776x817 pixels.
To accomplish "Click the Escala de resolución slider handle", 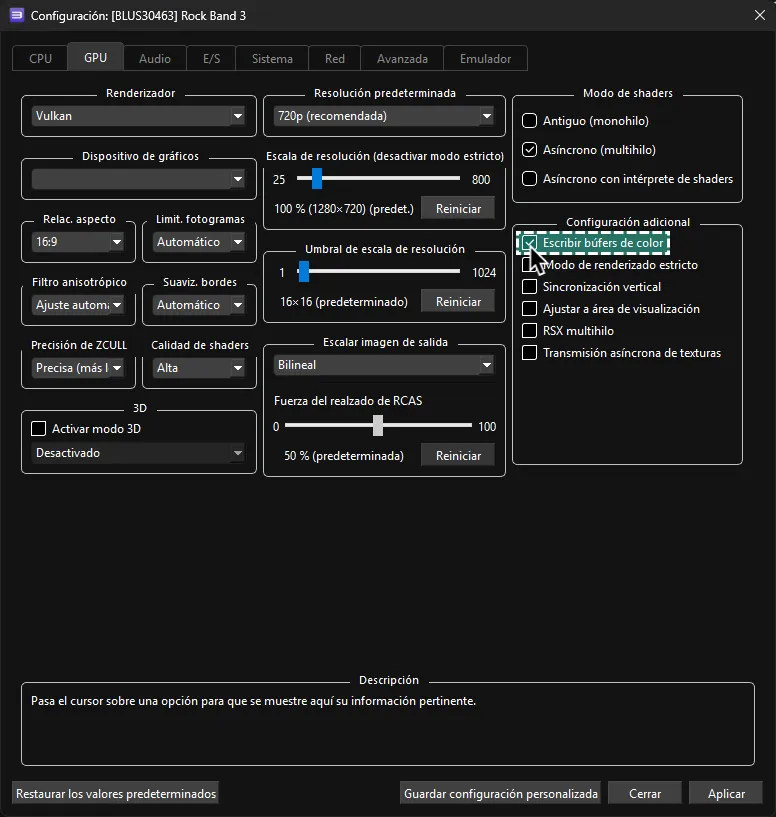I will 317,179.
